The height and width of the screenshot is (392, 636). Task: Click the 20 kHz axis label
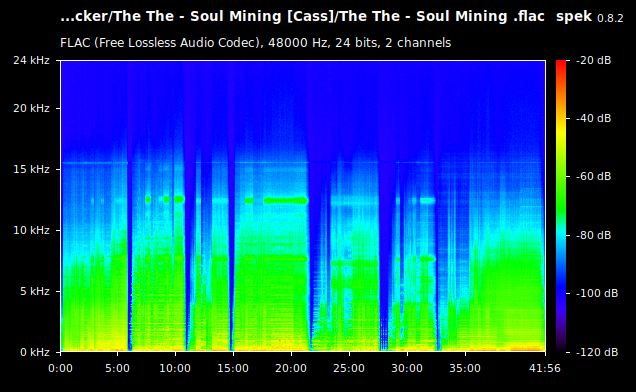[31, 108]
